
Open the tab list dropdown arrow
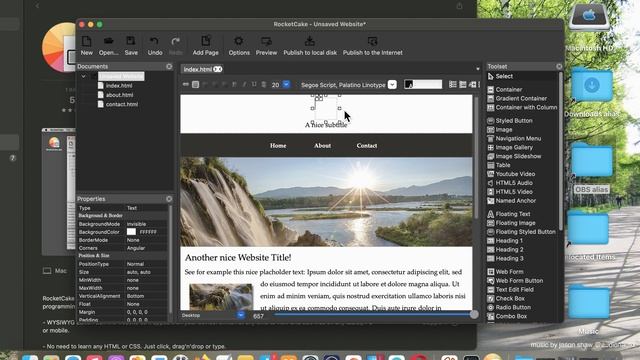(478, 69)
